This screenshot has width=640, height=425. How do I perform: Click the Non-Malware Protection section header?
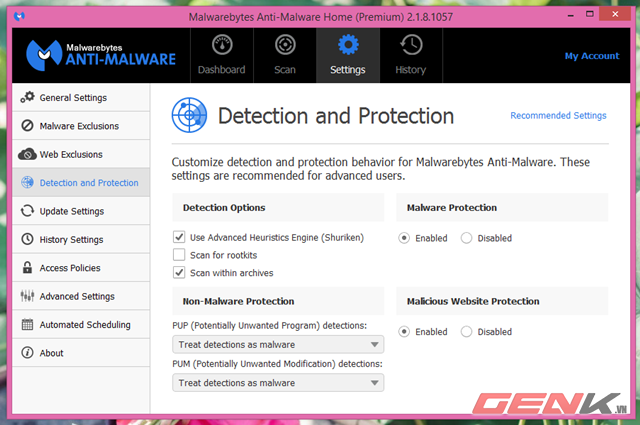278,301
